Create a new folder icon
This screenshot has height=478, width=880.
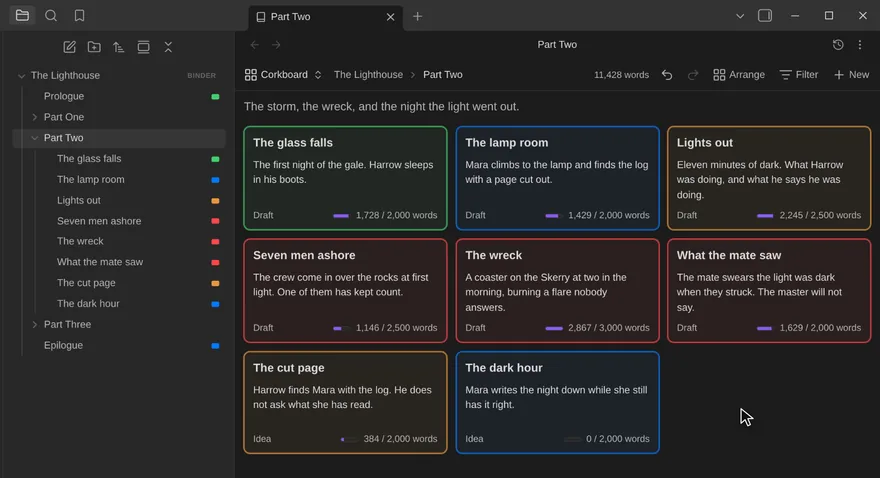point(94,47)
